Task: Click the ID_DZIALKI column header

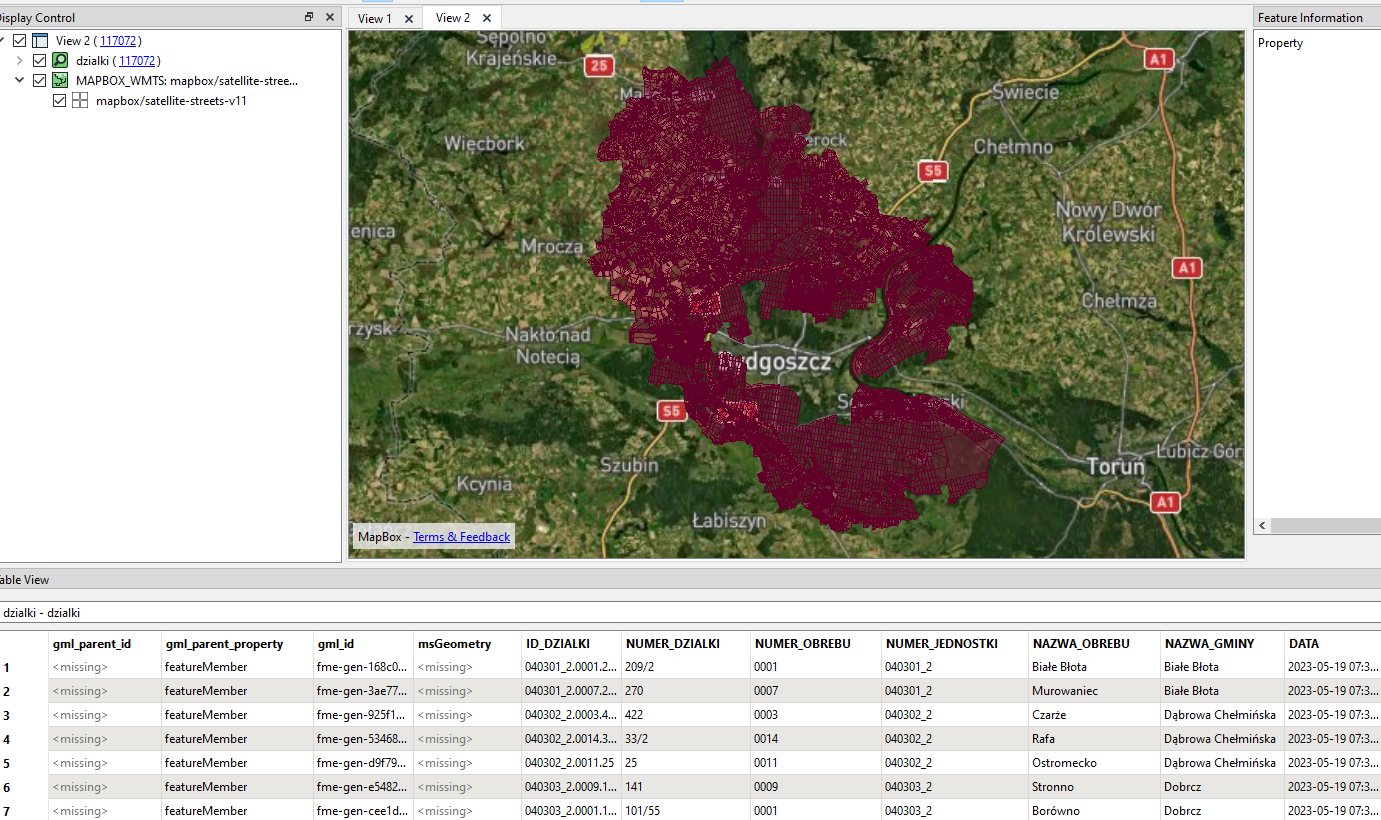Action: tap(570, 643)
